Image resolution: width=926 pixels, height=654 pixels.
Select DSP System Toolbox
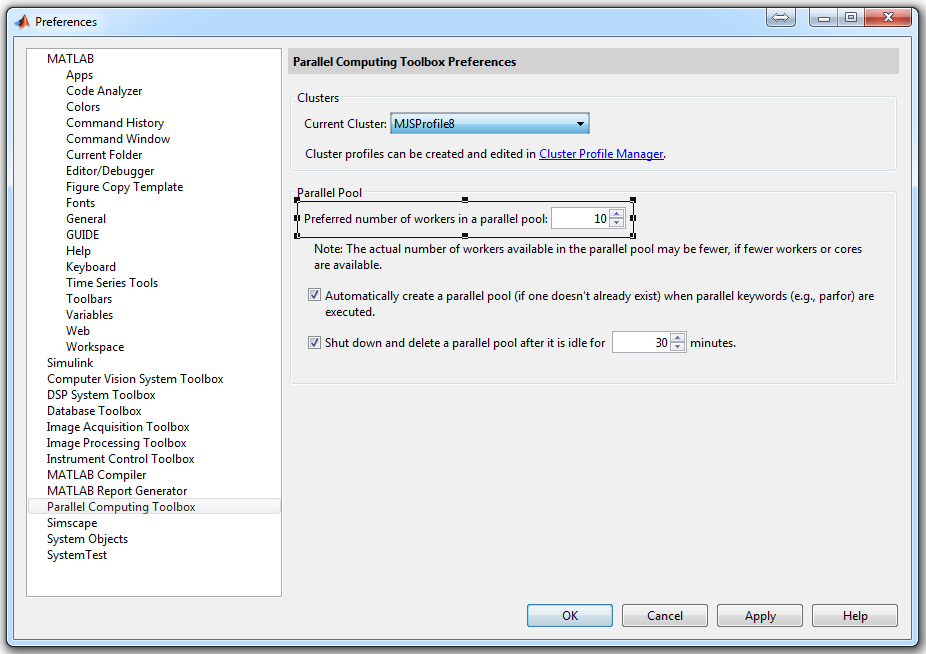tap(102, 395)
